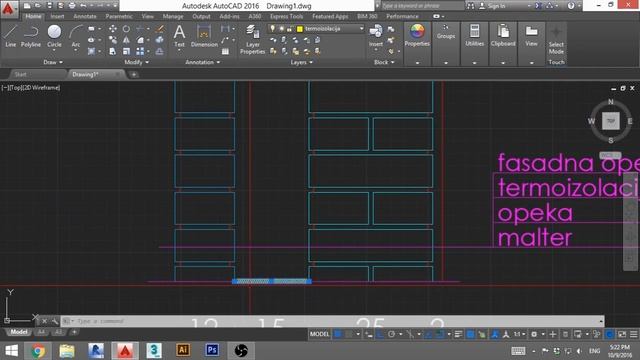Viewport: 640px width, 360px height.
Task: Select the Arc tool
Action: [x=76, y=36]
